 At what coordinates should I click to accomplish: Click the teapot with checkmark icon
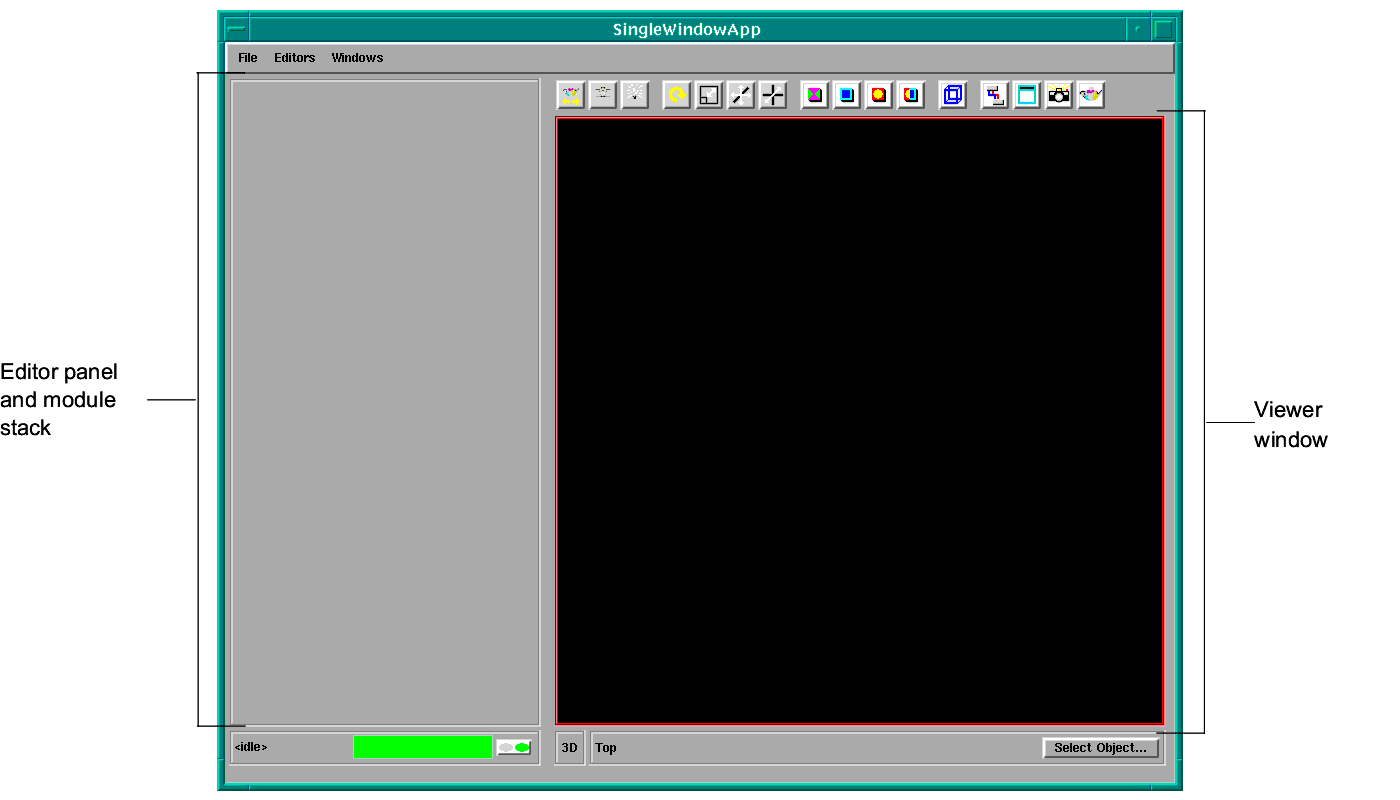tap(1091, 95)
